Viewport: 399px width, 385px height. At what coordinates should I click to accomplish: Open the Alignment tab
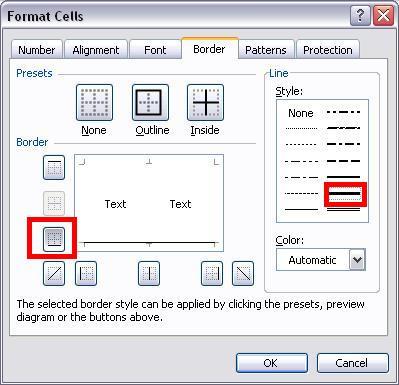(96, 50)
